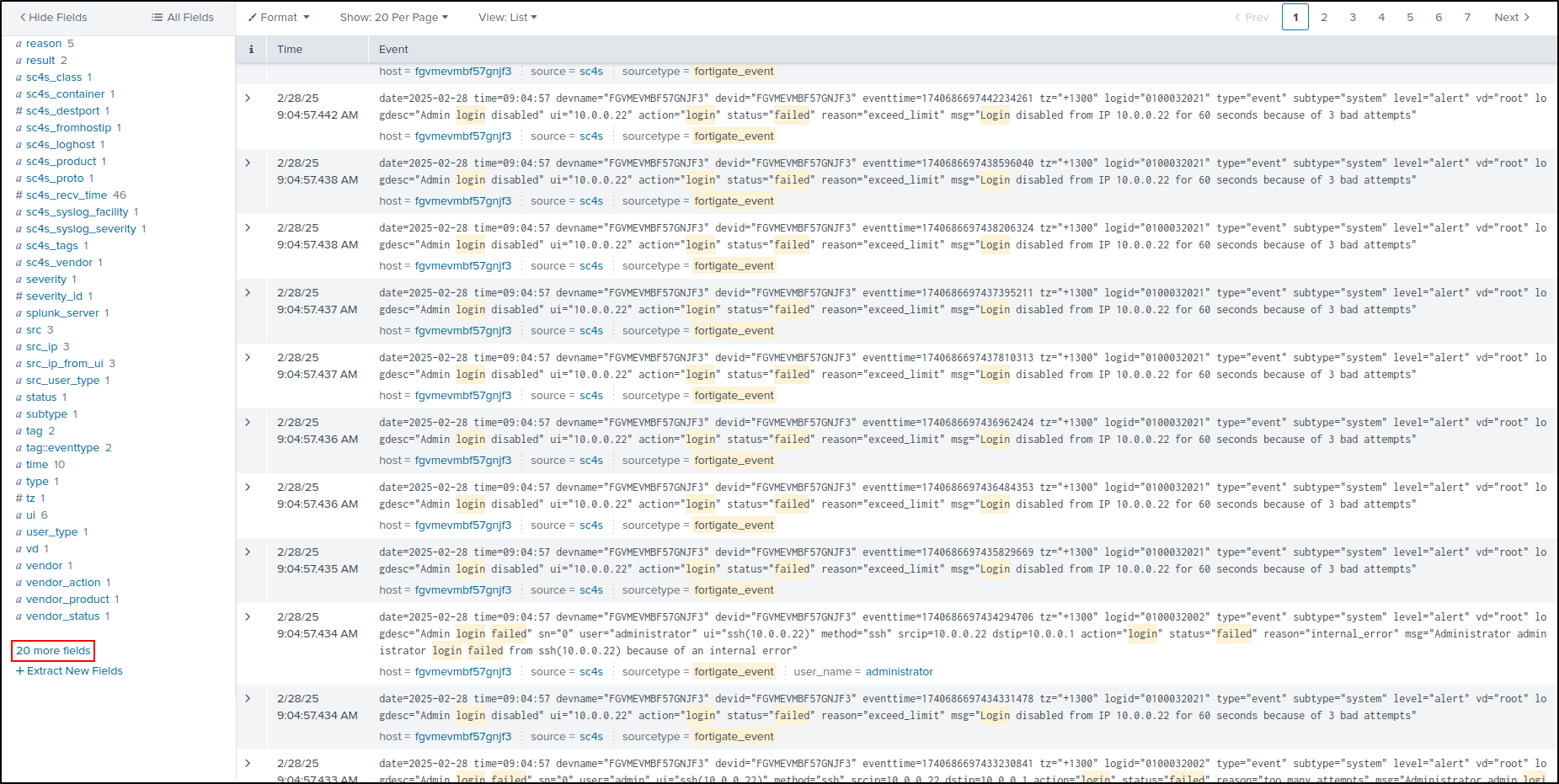Screen dimensions: 1559x784
Task: Open the vendor_product field
Action: (x=67, y=600)
